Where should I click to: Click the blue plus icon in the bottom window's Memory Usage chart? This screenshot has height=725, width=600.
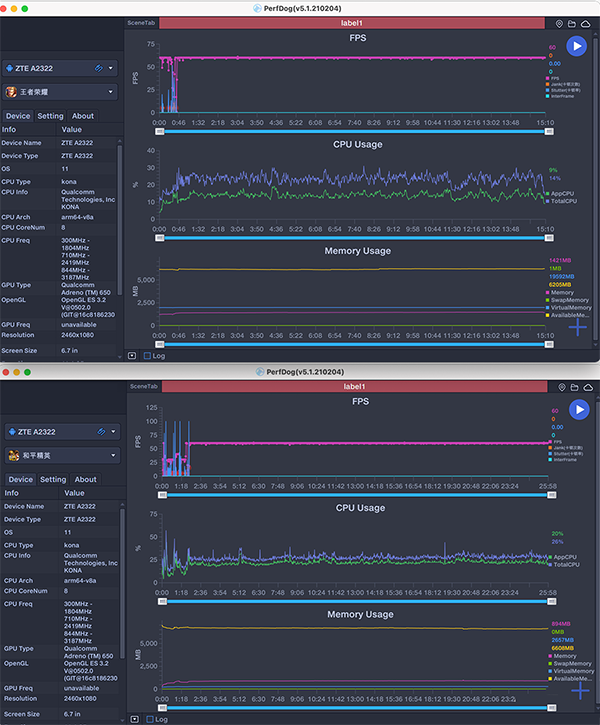coord(579,690)
